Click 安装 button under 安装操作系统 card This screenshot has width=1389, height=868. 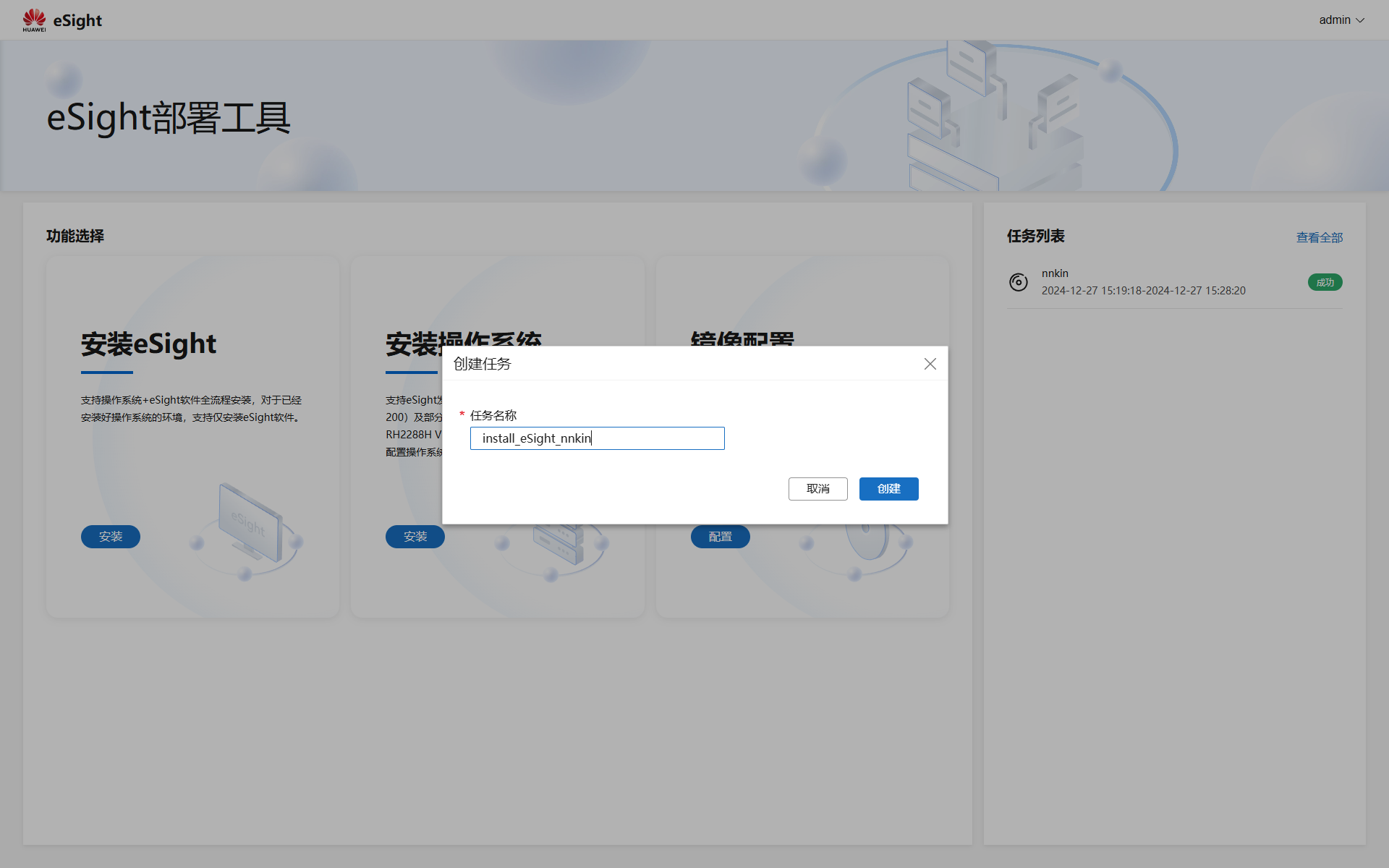point(415,537)
